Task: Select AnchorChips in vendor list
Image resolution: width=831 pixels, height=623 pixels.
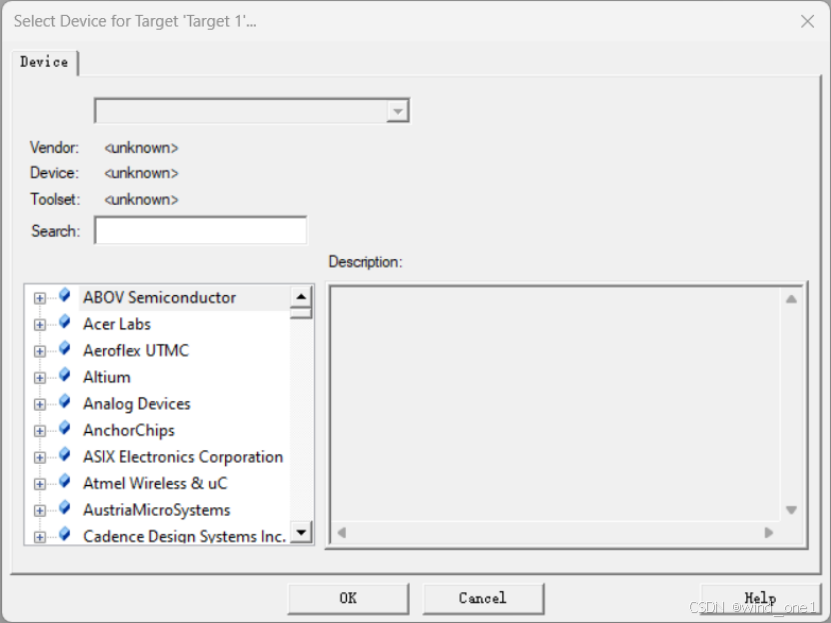Action: [129, 430]
